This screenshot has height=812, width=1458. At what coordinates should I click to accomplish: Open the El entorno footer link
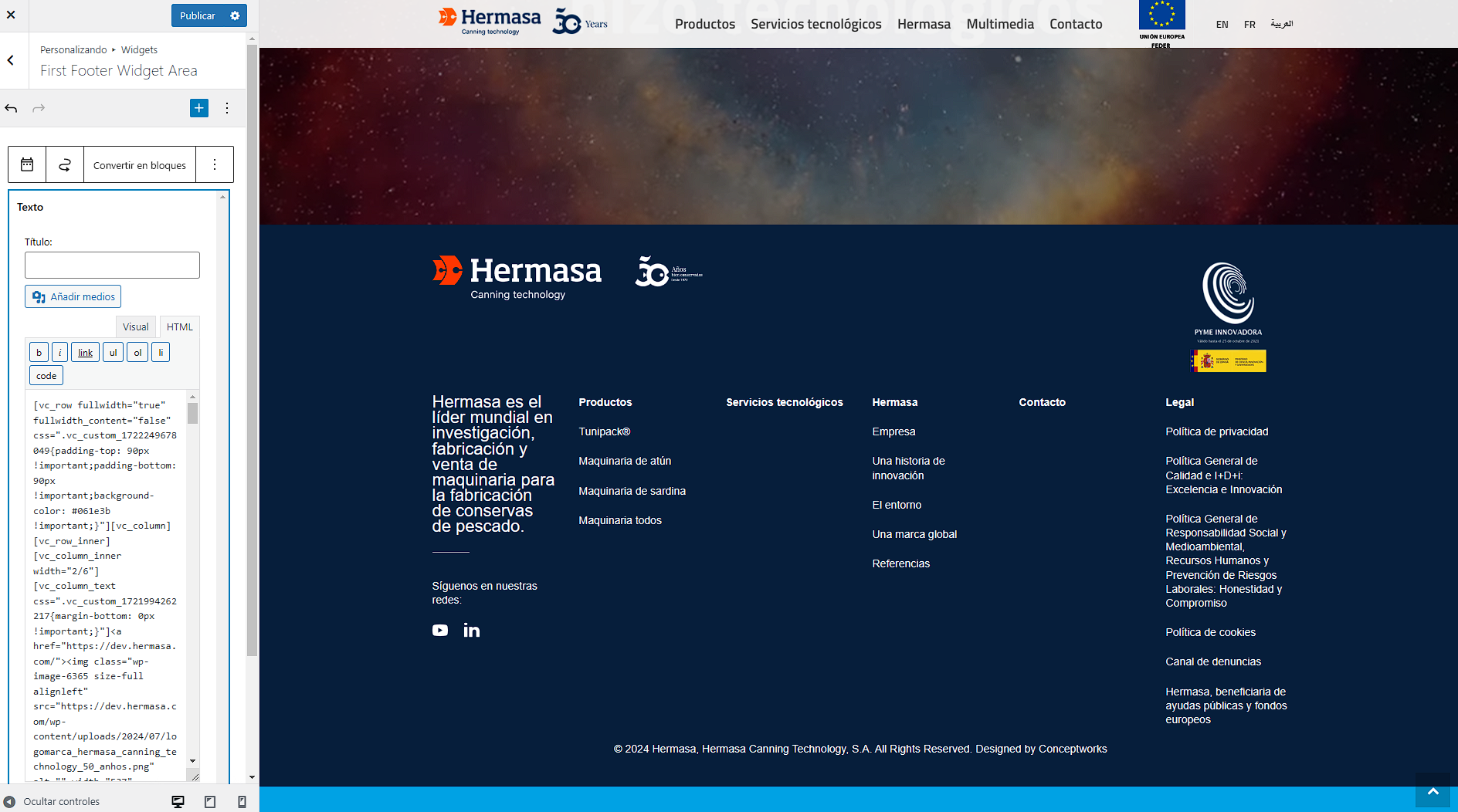[897, 505]
